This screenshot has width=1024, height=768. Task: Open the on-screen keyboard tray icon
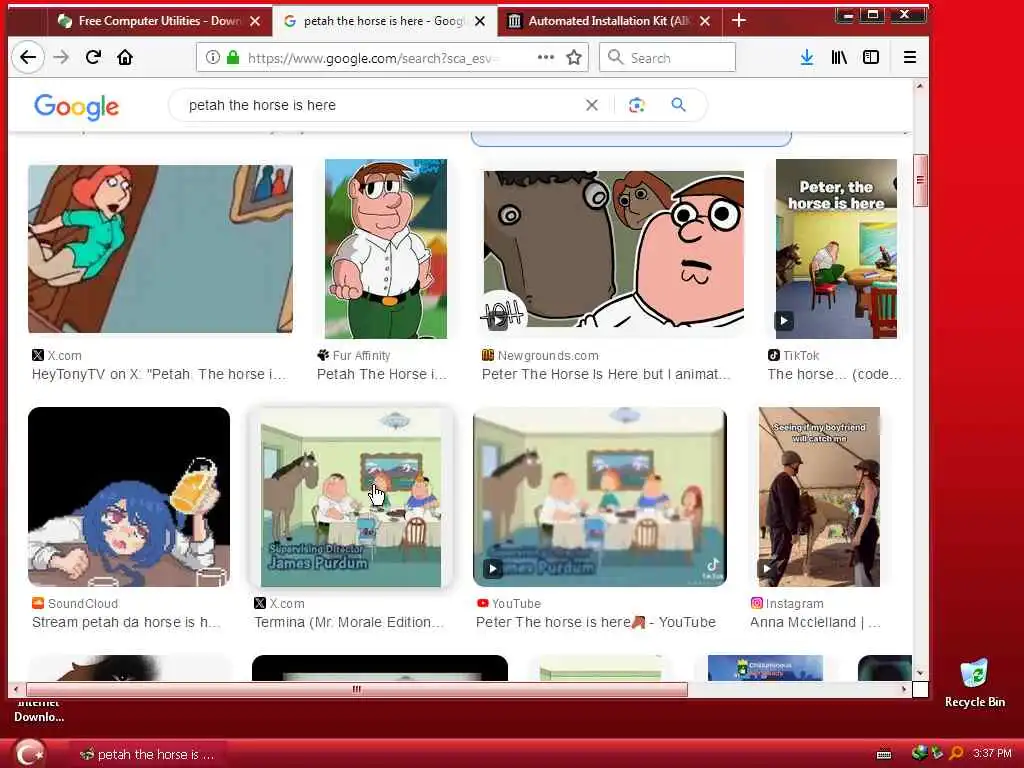tap(884, 754)
